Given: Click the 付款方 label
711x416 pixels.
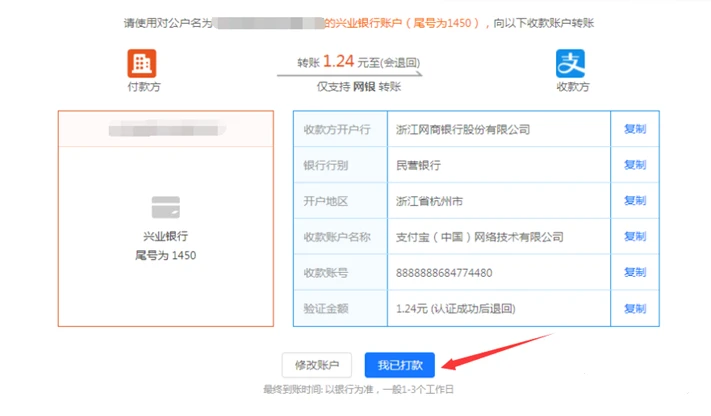Looking at the screenshot, I should (144, 87).
